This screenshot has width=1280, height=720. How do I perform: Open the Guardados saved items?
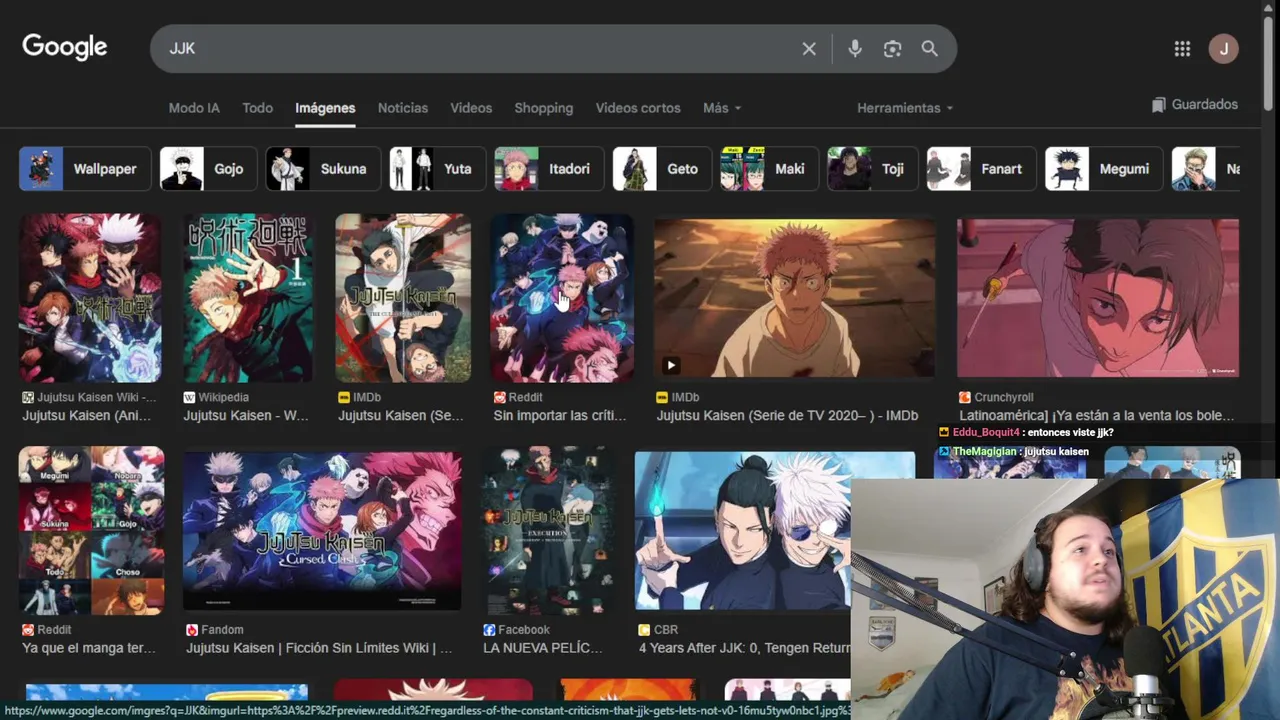click(x=1194, y=104)
